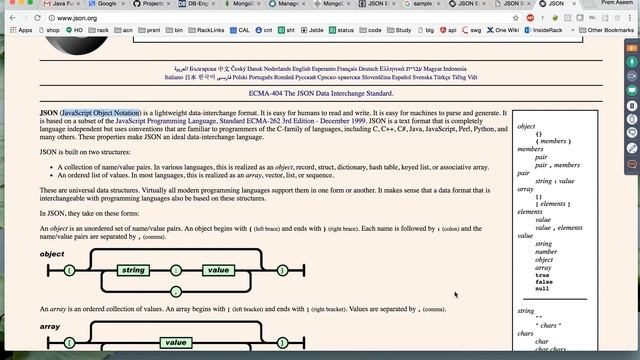The height and width of the screenshot is (360, 640).
Task: Switch to the Google tab
Action: (x=107, y=4)
